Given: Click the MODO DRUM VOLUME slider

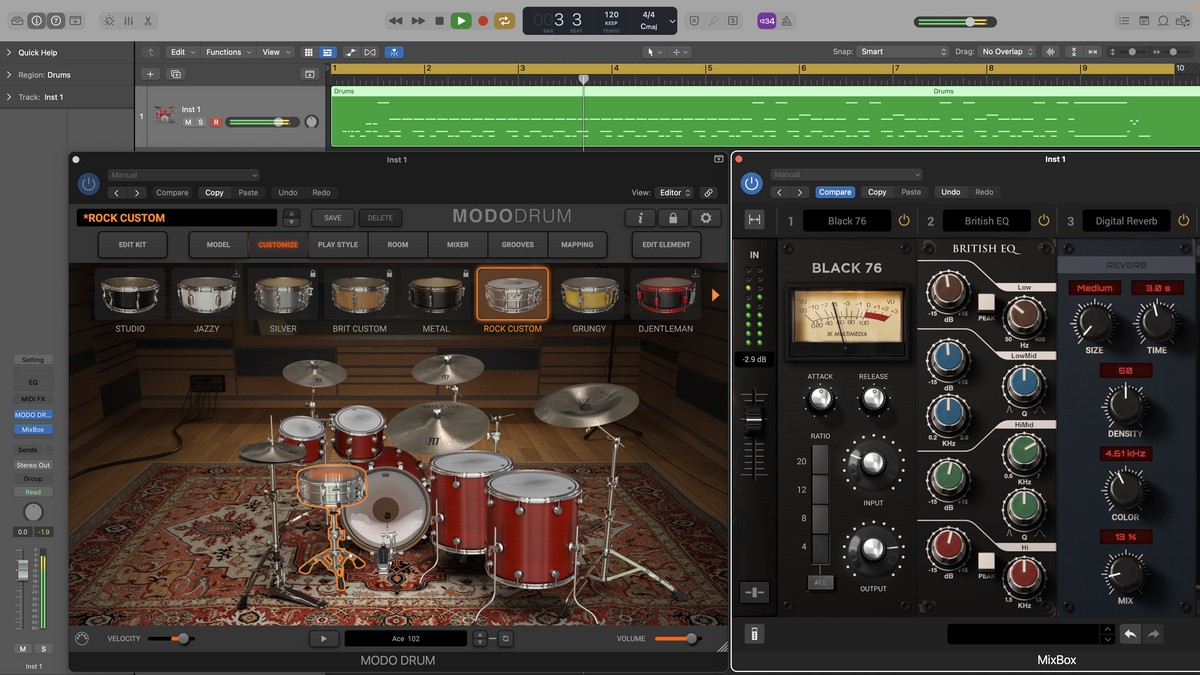Looking at the screenshot, I should click(x=678, y=639).
